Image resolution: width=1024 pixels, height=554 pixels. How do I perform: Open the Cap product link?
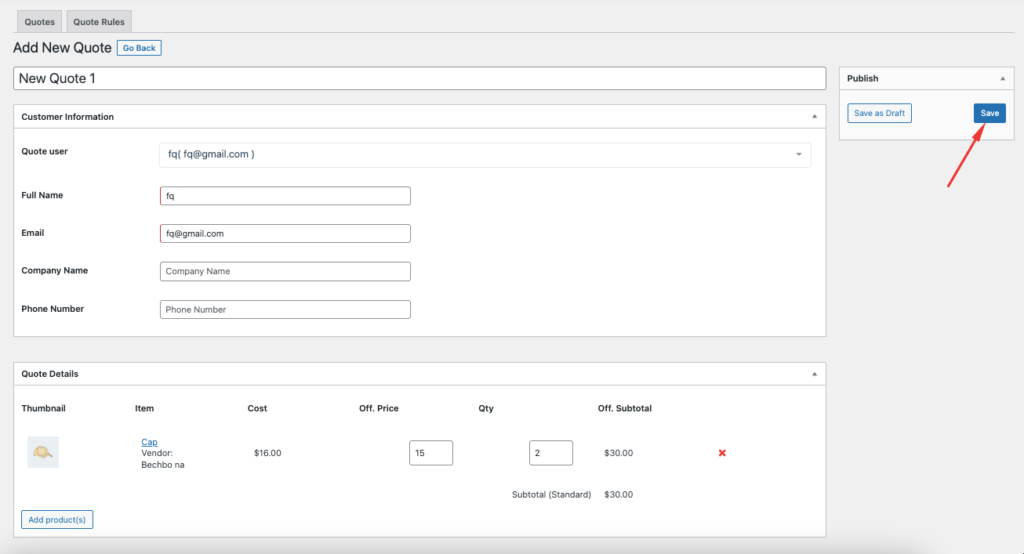(x=149, y=442)
